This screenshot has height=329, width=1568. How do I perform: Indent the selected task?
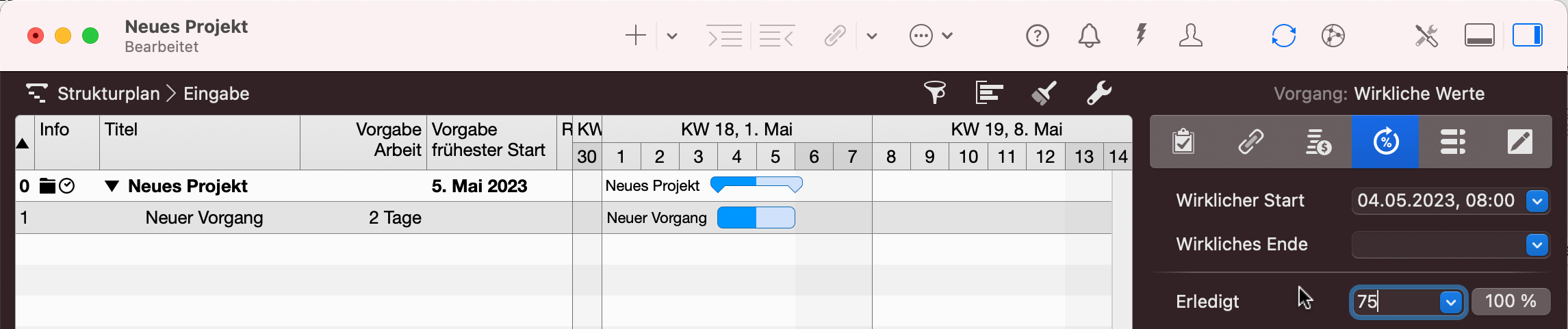[x=724, y=36]
